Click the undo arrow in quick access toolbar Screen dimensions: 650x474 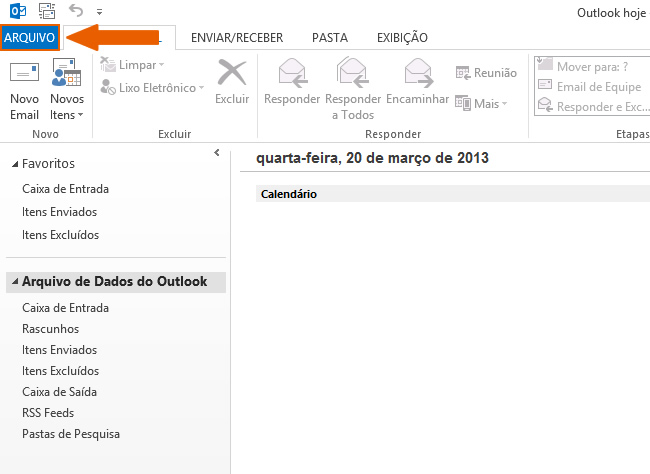point(76,11)
